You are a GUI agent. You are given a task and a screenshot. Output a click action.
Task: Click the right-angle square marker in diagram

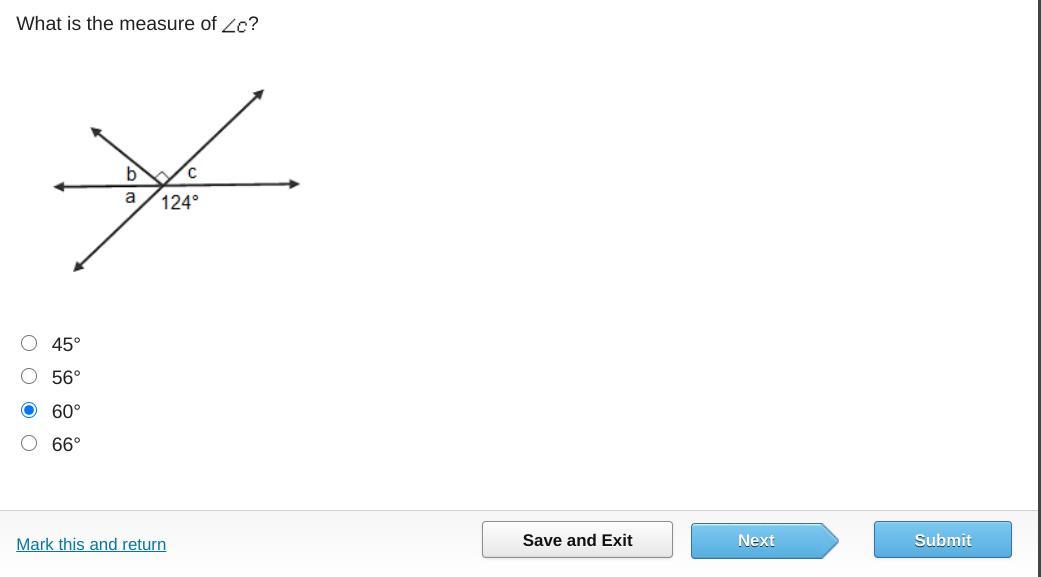[x=162, y=177]
